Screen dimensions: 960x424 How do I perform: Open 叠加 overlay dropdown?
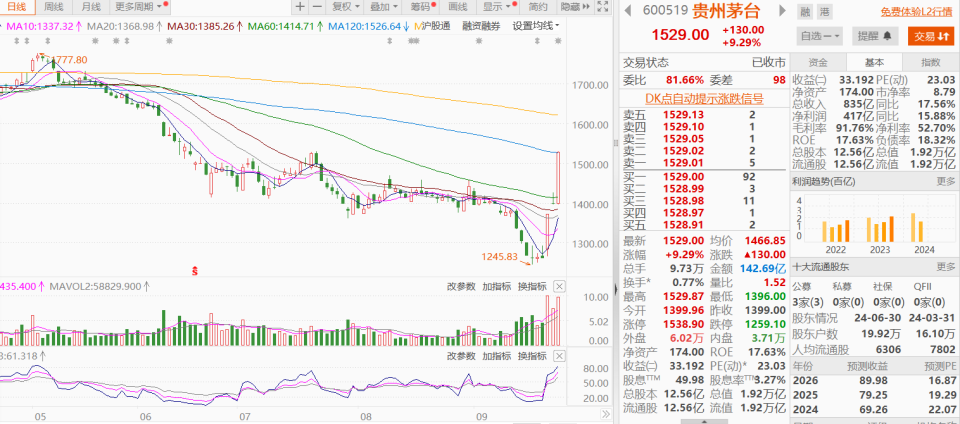[x=383, y=7]
